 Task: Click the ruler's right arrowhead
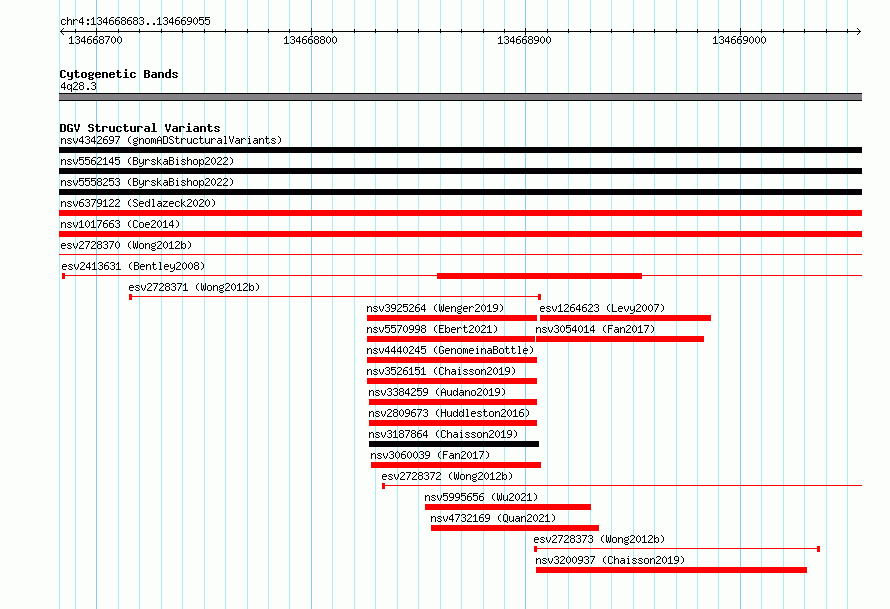[859, 31]
